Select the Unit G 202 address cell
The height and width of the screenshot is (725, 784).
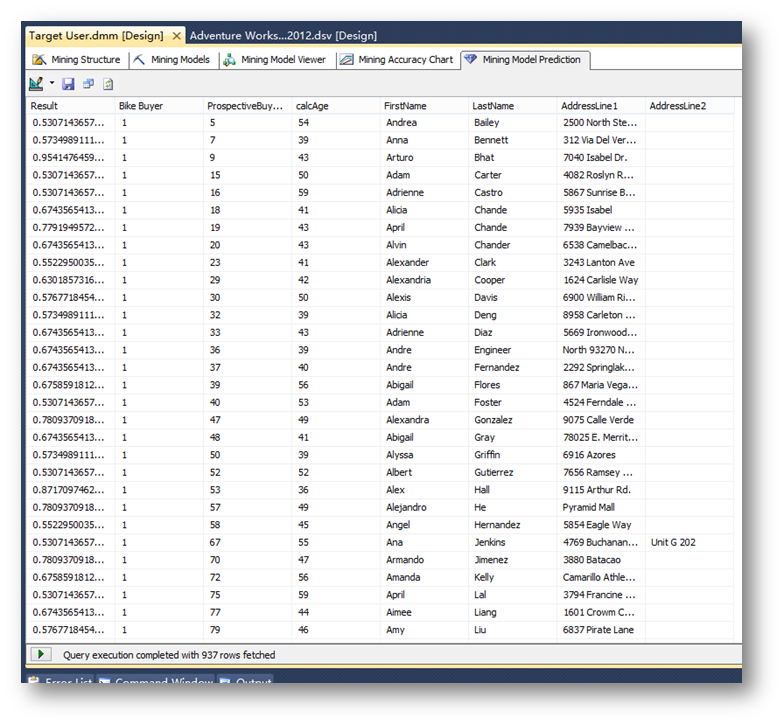coord(673,543)
